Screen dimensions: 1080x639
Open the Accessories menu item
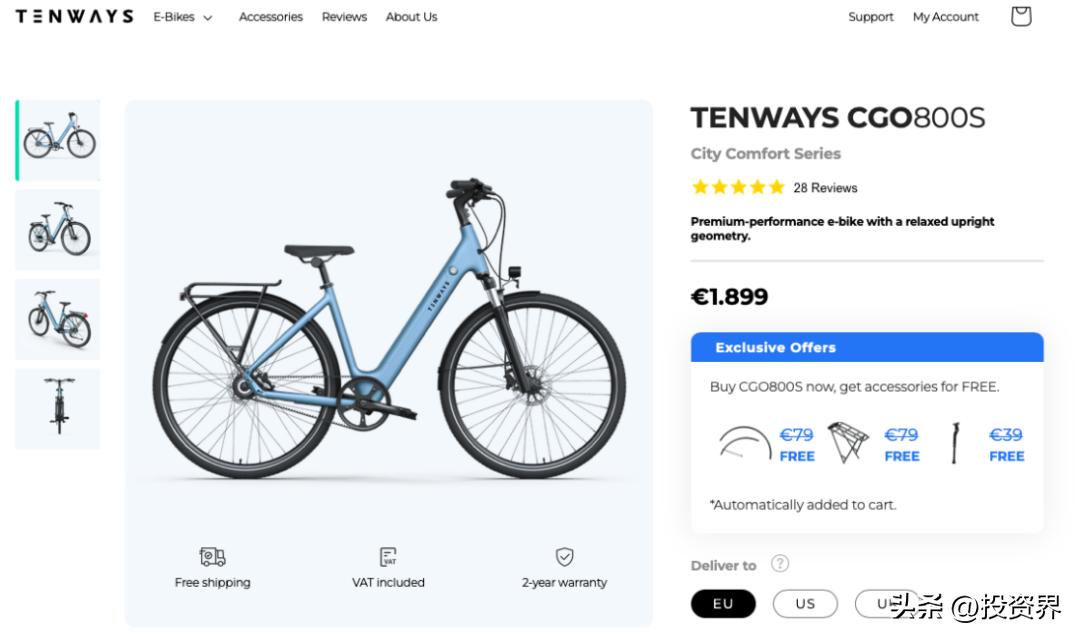pyautogui.click(x=270, y=17)
